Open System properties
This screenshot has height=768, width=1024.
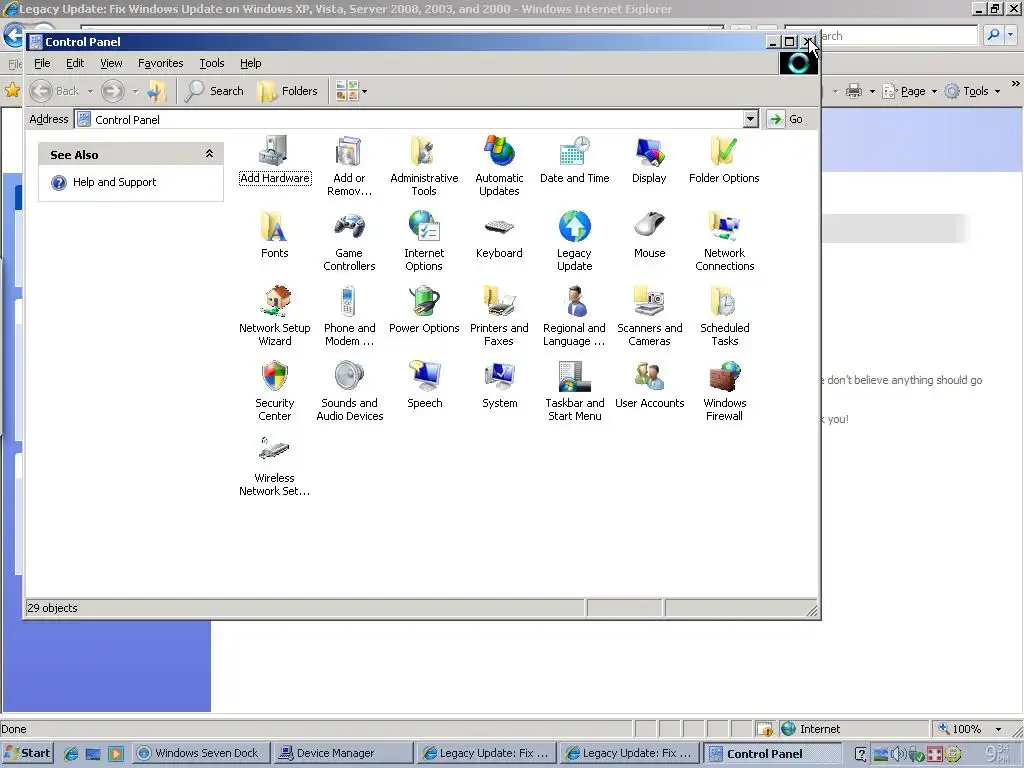coord(500,385)
